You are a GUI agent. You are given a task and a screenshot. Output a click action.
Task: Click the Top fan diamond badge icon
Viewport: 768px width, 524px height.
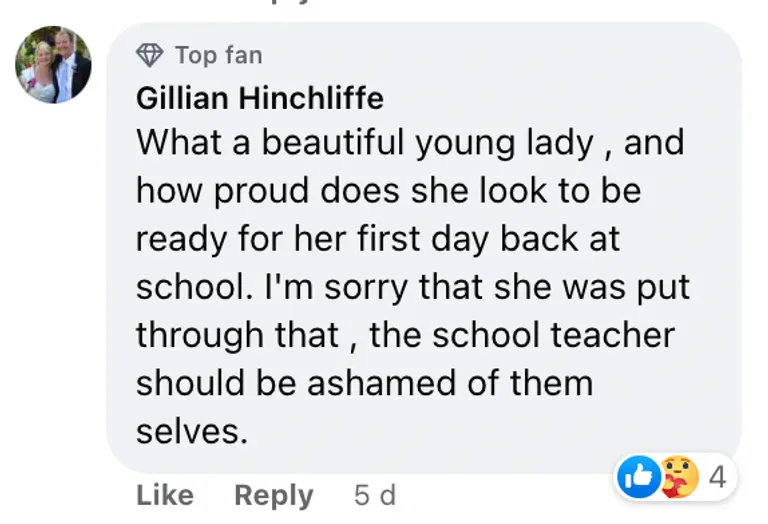[151, 54]
